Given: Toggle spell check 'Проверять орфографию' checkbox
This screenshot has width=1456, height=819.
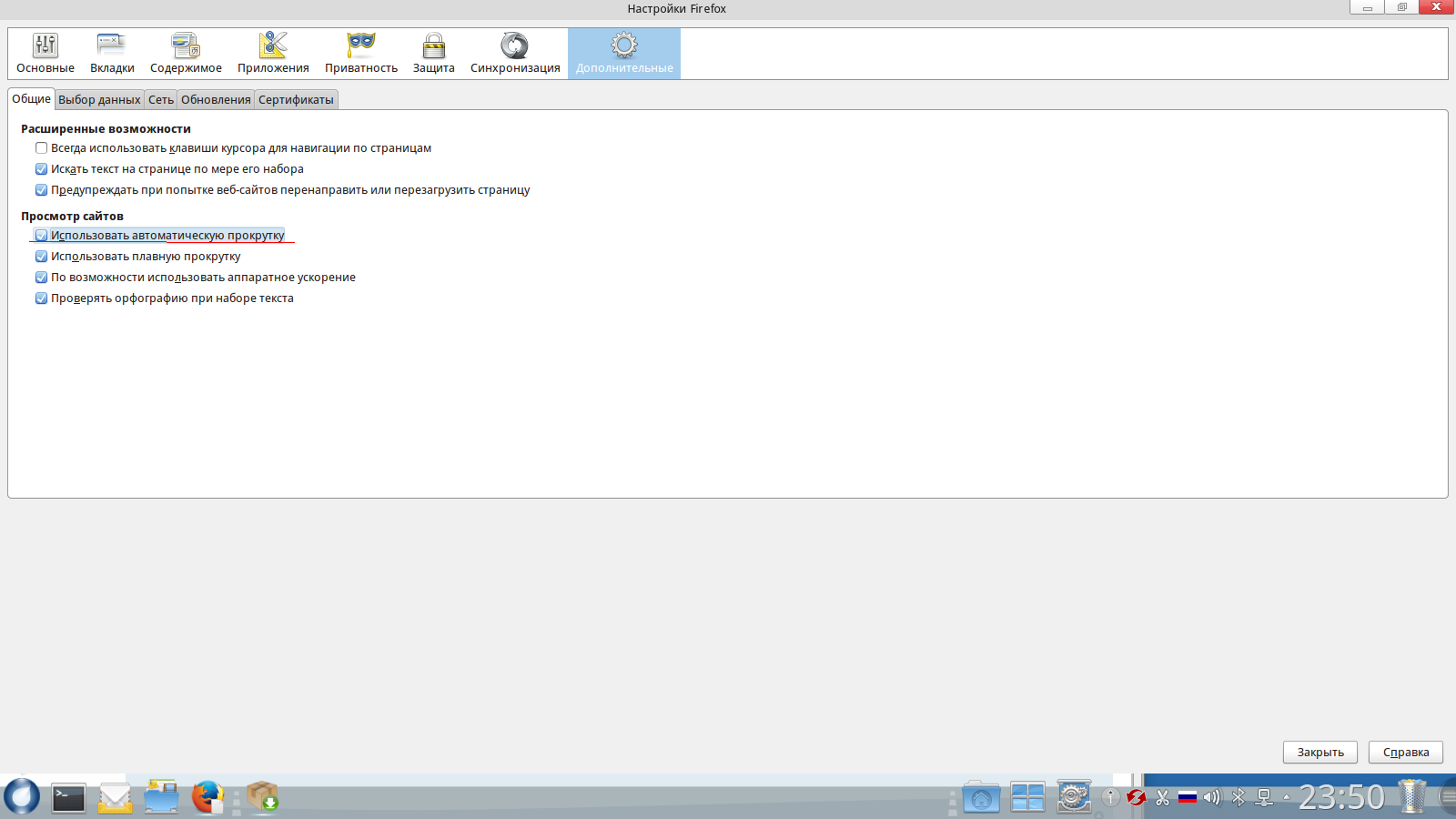Looking at the screenshot, I should 41,298.
